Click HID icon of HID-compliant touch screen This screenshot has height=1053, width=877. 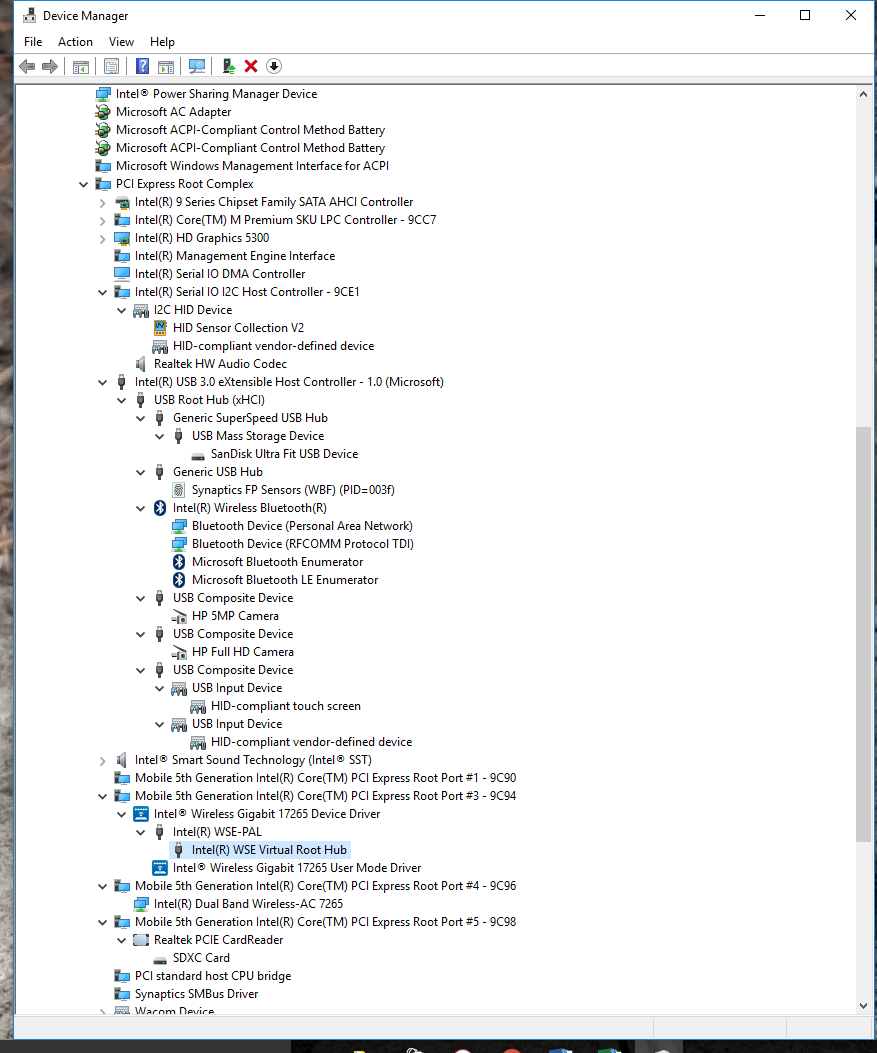198,706
